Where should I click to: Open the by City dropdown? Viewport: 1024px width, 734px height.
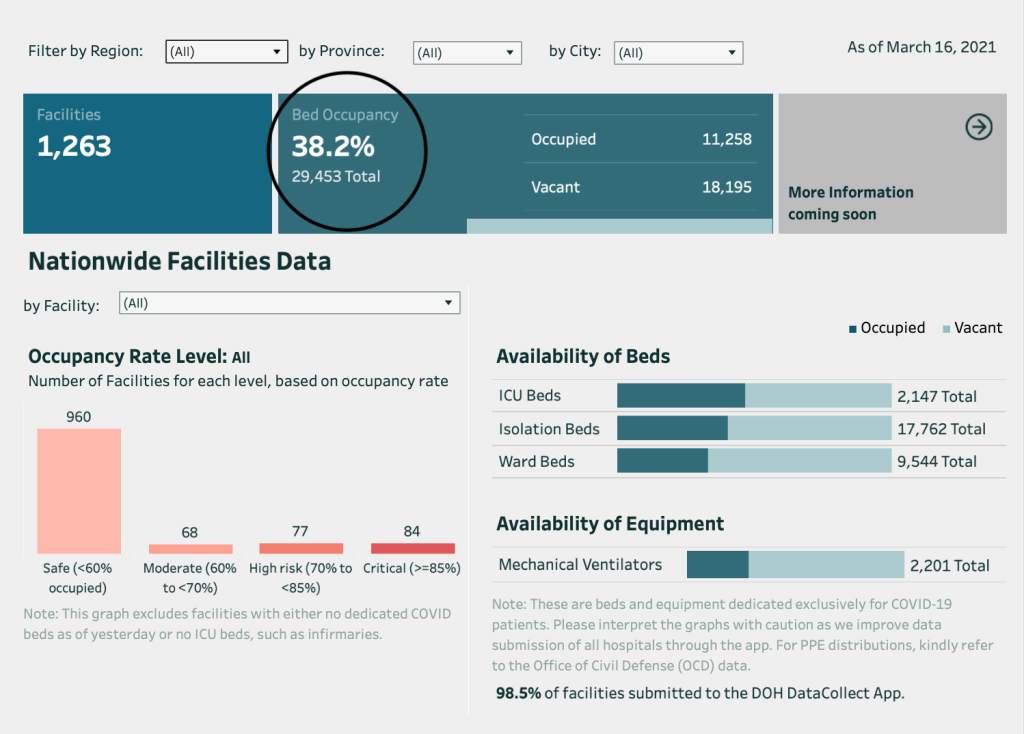click(678, 53)
